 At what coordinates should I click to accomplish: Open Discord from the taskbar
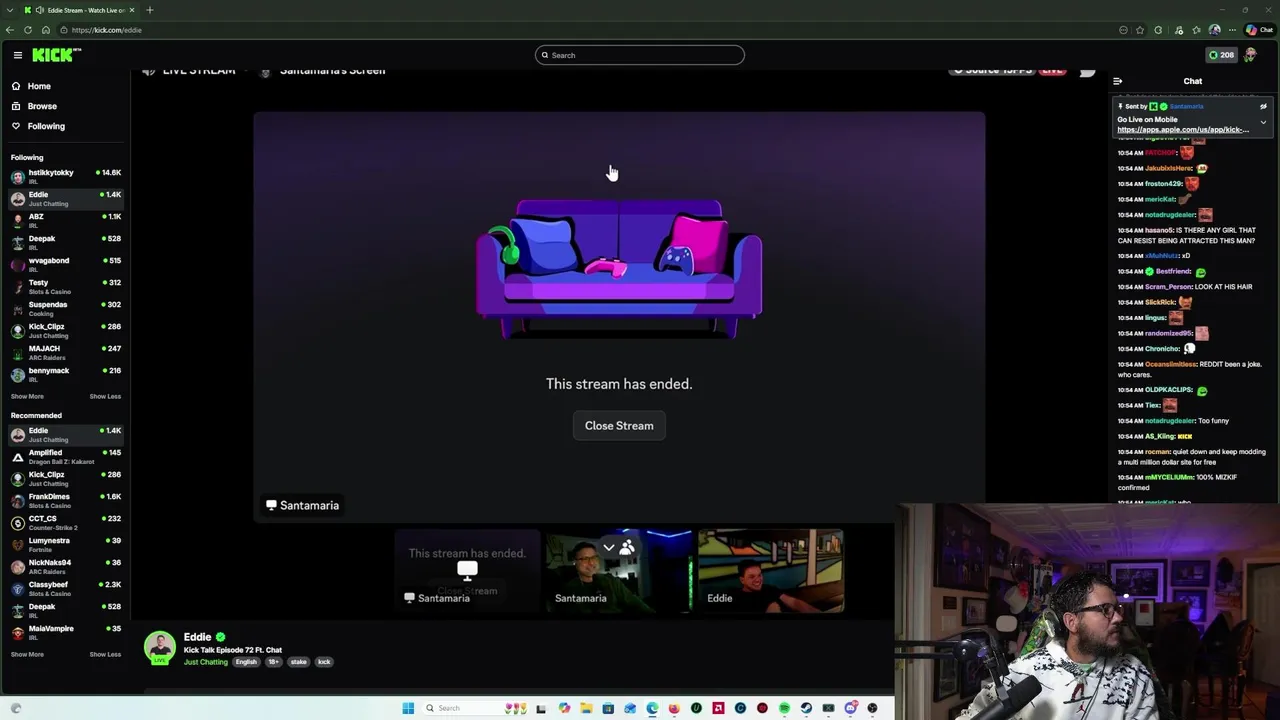851,708
